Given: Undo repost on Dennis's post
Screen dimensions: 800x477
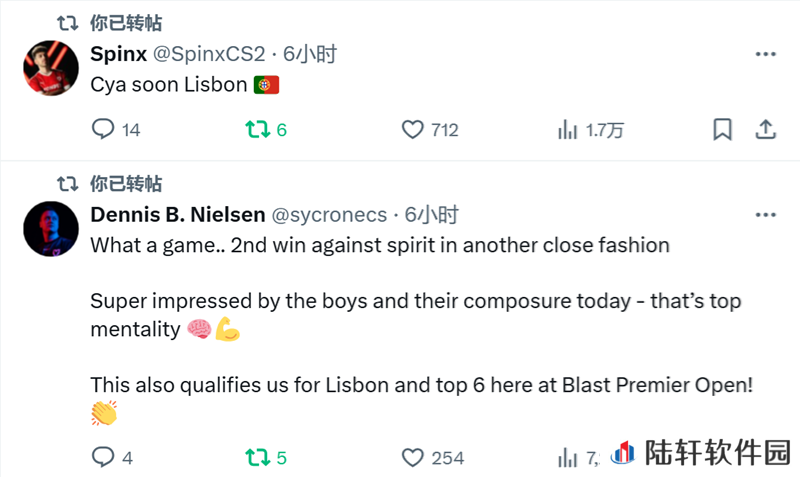Looking at the screenshot, I should click(x=258, y=458).
